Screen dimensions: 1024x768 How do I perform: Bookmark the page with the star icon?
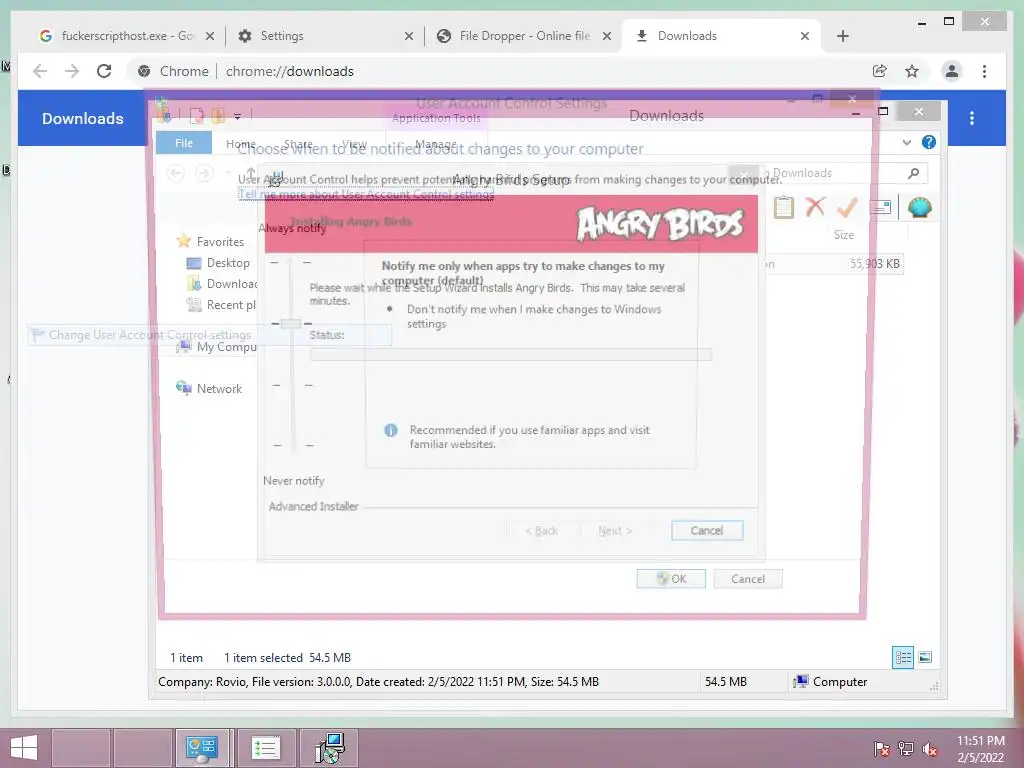(912, 71)
